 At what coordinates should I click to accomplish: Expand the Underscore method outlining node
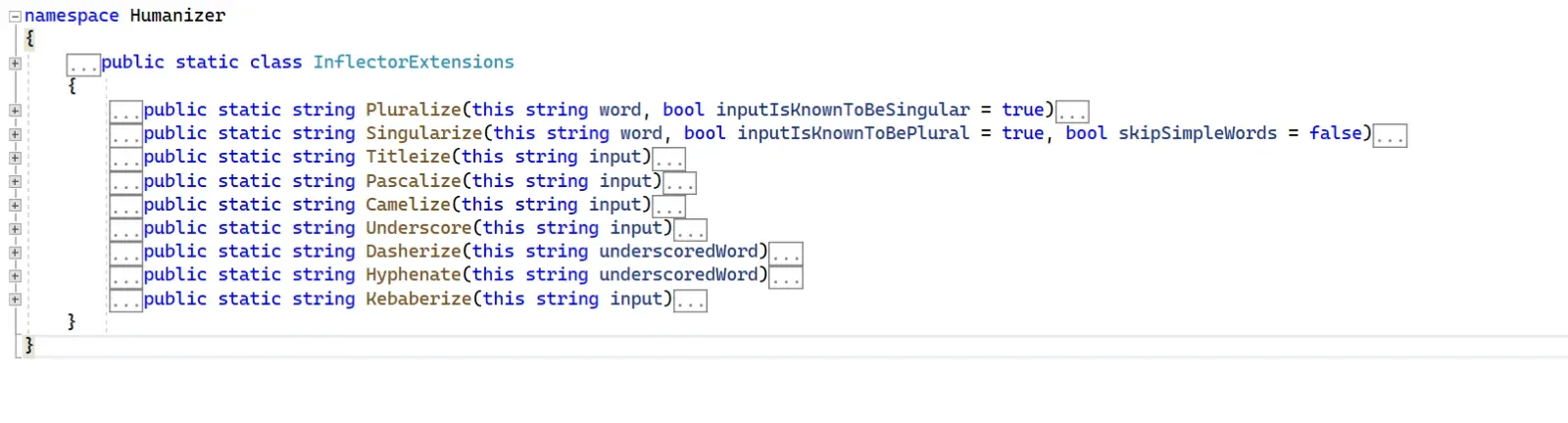(15, 229)
